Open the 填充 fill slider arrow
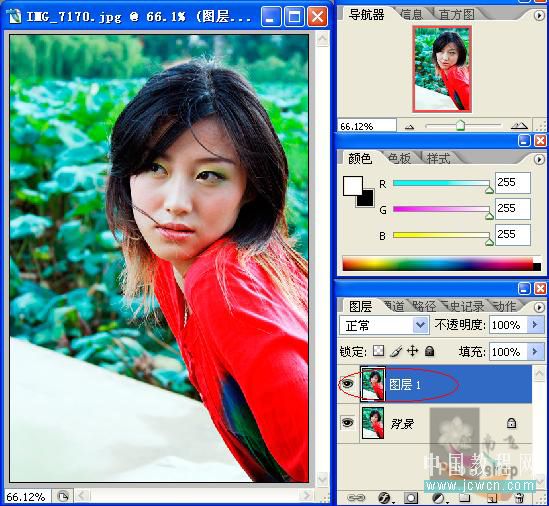The image size is (549, 506). click(x=535, y=351)
